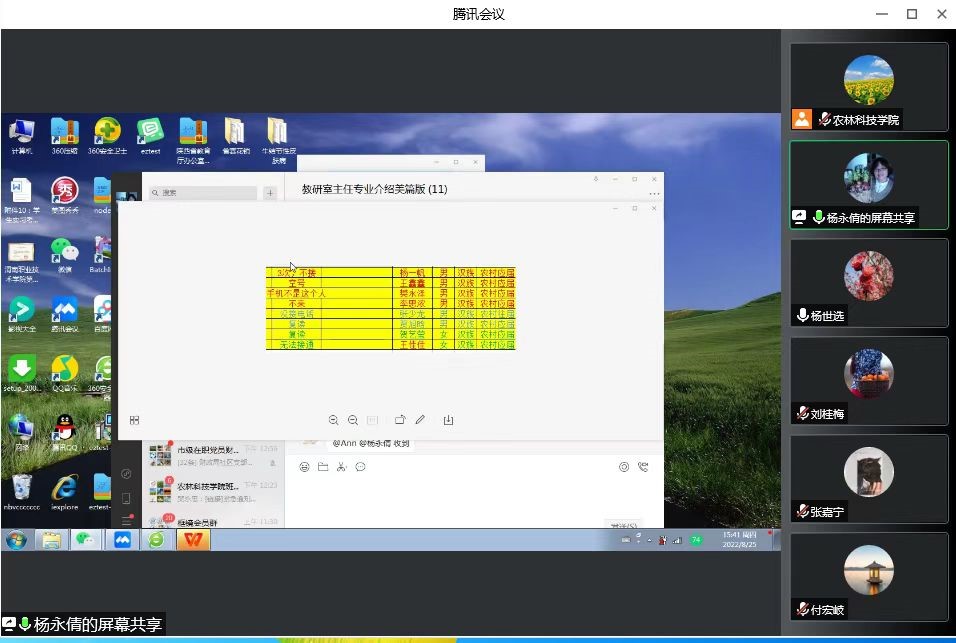Open the Windows Start menu
956x643 pixels.
(16, 540)
